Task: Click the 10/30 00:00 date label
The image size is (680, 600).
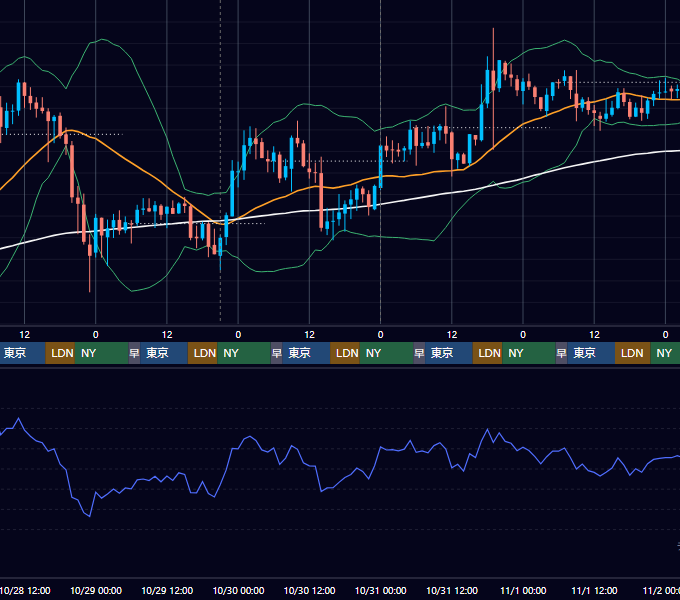Action: pyautogui.click(x=238, y=590)
